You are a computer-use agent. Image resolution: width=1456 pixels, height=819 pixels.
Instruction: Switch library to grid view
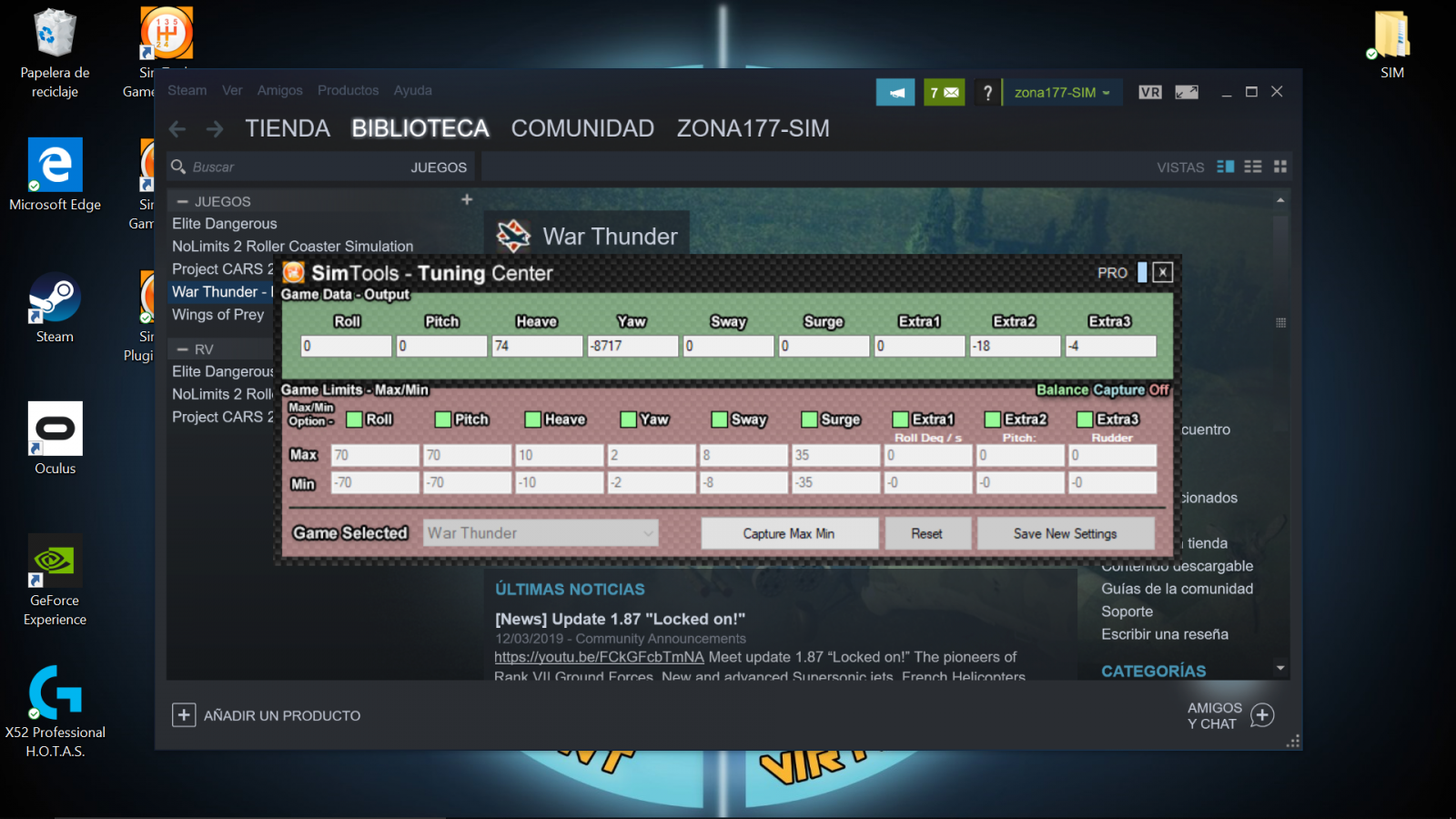(1280, 167)
